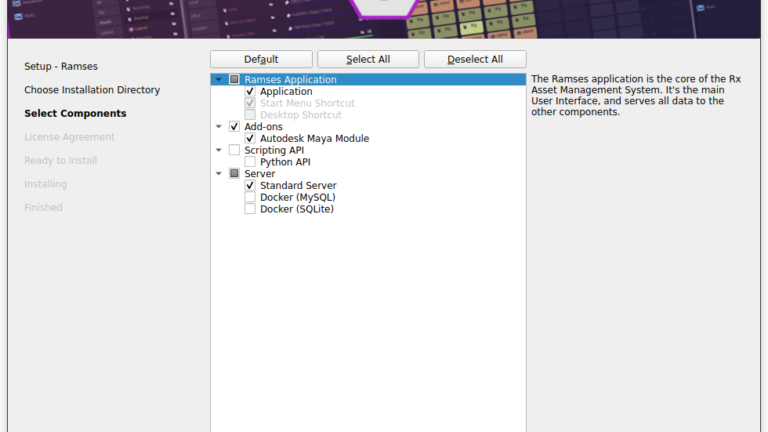Enable the Python API checkbox

click(x=250, y=162)
